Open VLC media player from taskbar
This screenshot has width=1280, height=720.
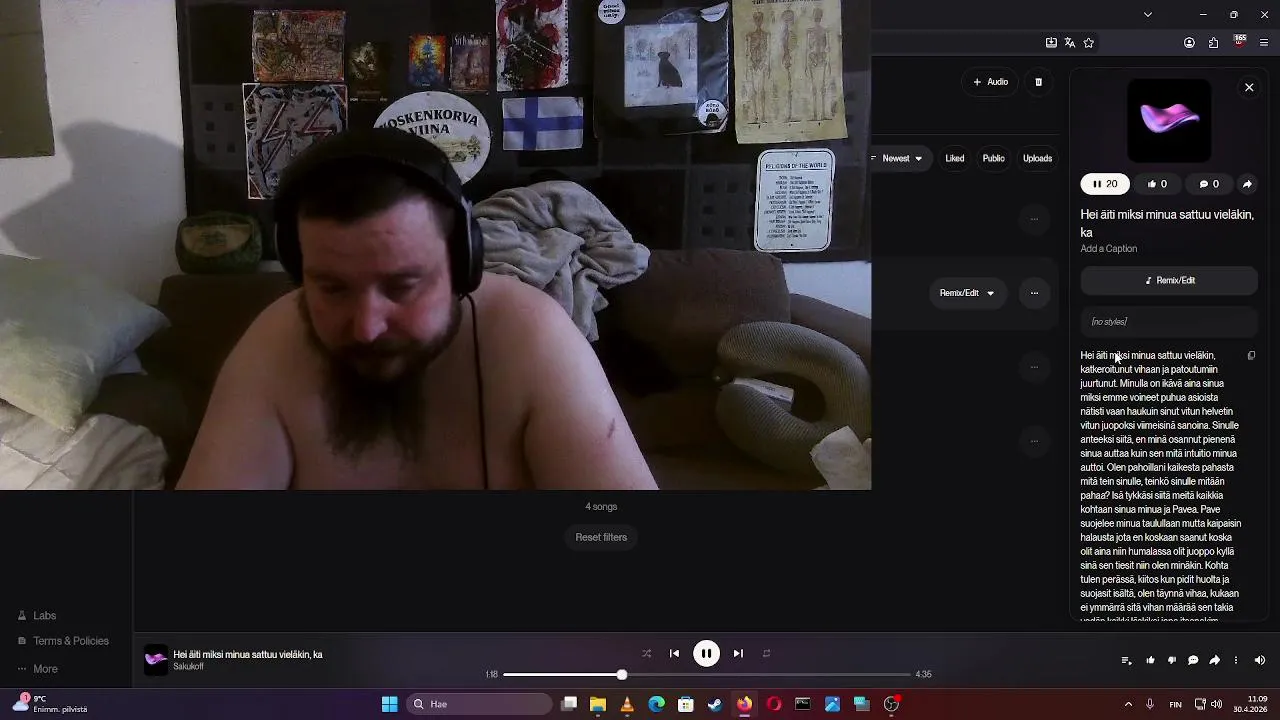point(627,704)
